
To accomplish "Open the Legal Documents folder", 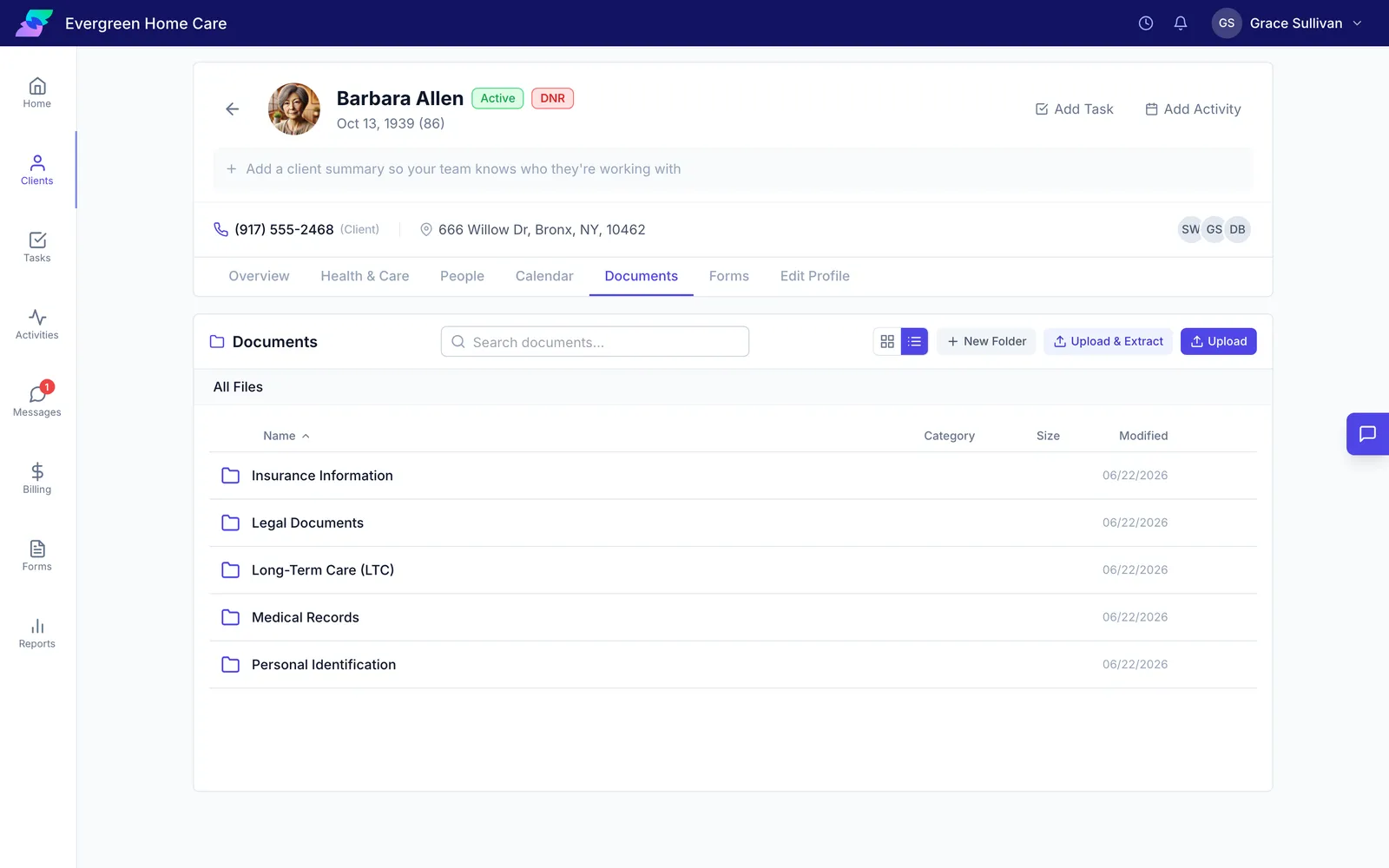I will point(733,523).
